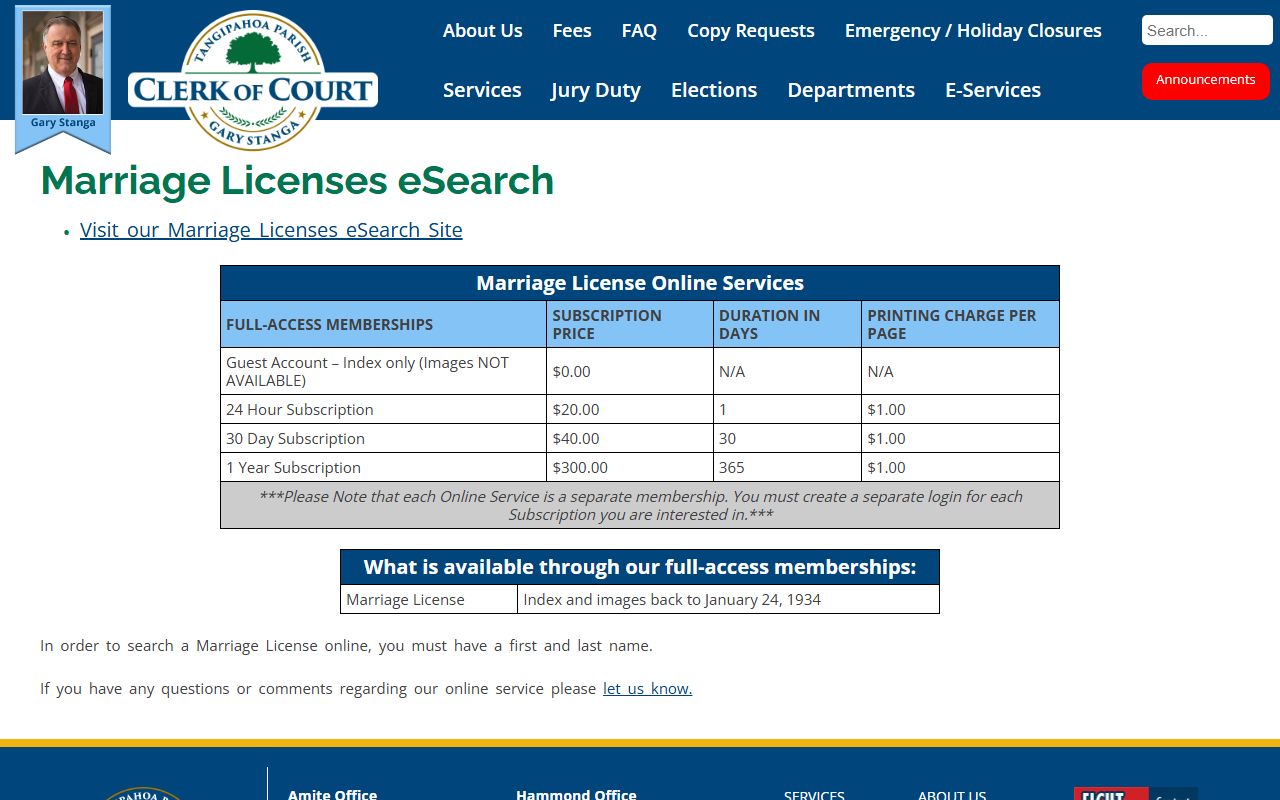
Task: Visit the Marriage Licenses eSearch Site link
Action: 271,230
